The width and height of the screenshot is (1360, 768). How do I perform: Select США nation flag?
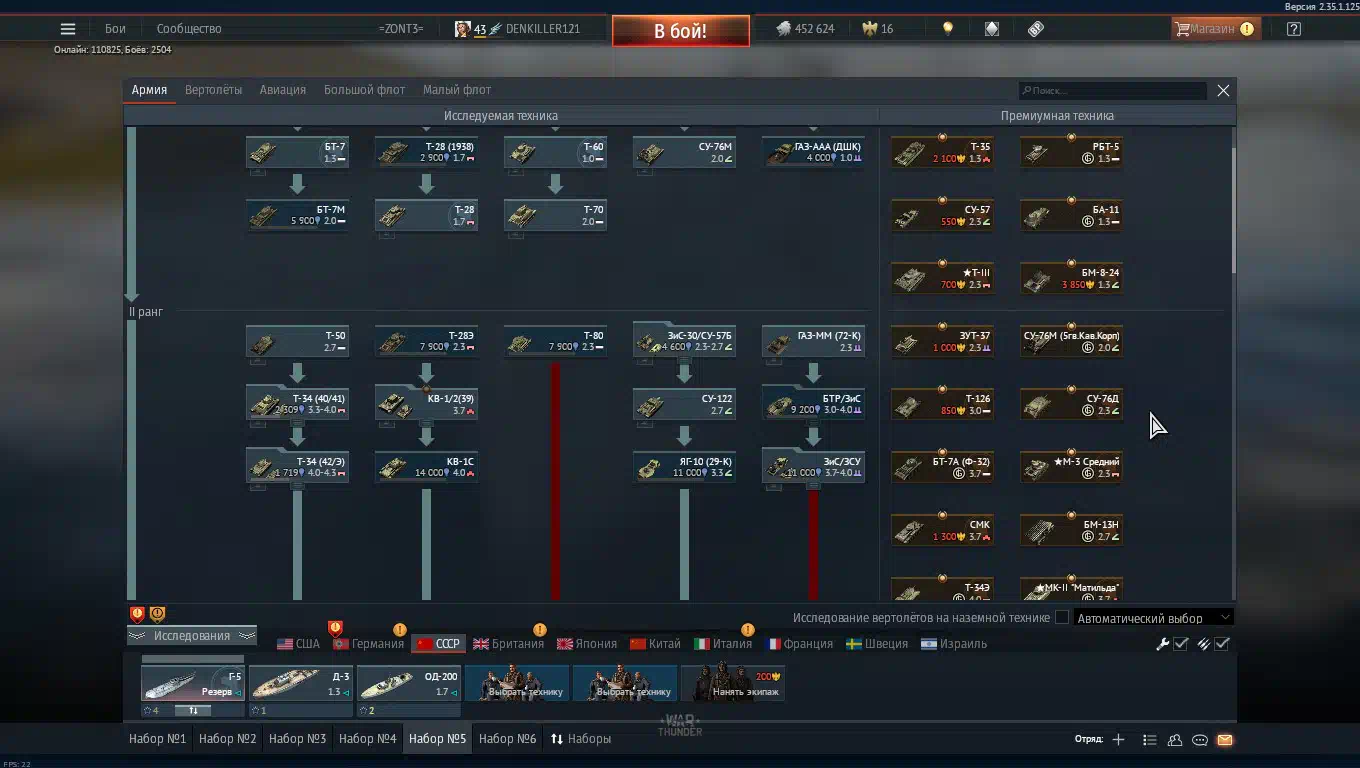[298, 644]
